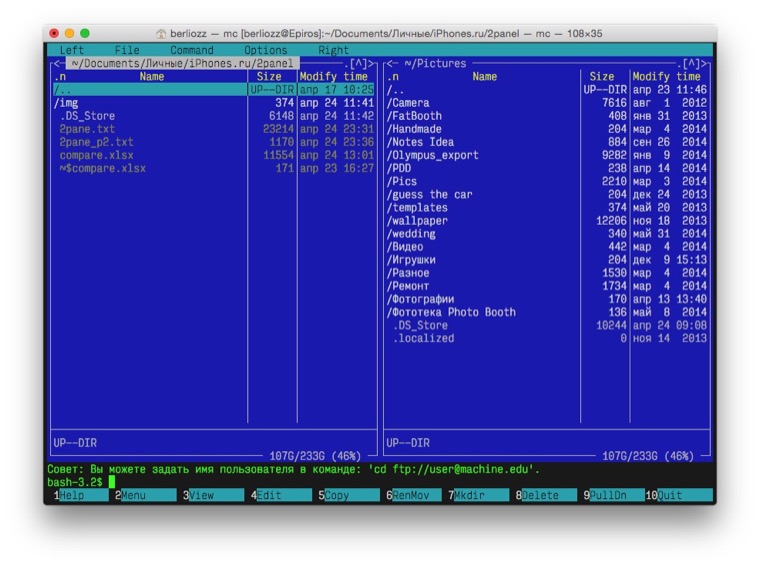This screenshot has width=760, height=567.
Task: Open the Command menu
Action: [x=191, y=50]
